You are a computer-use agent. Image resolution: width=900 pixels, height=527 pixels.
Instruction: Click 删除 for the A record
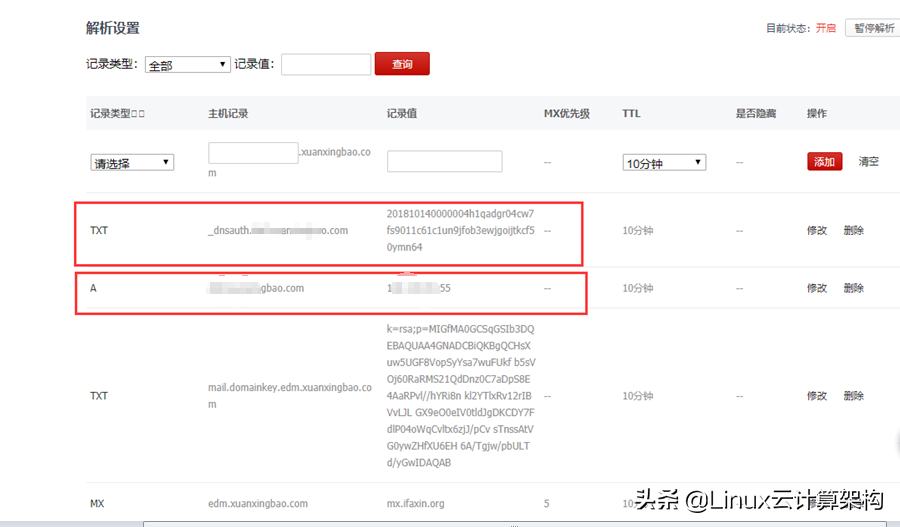854,288
